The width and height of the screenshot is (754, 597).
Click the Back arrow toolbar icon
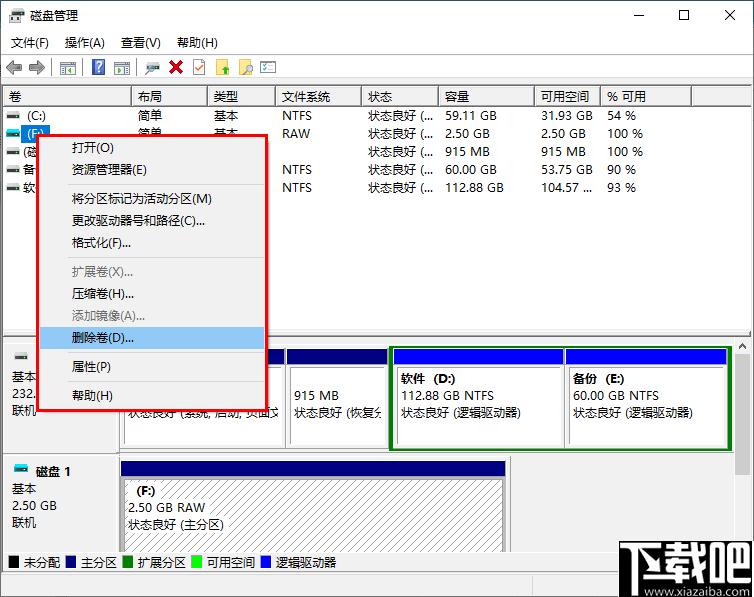point(14,67)
